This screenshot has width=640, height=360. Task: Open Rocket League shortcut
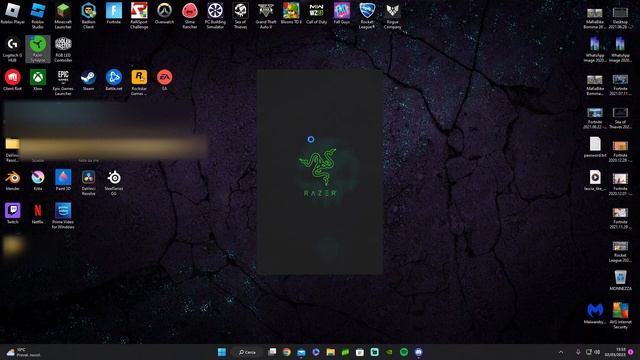367,16
